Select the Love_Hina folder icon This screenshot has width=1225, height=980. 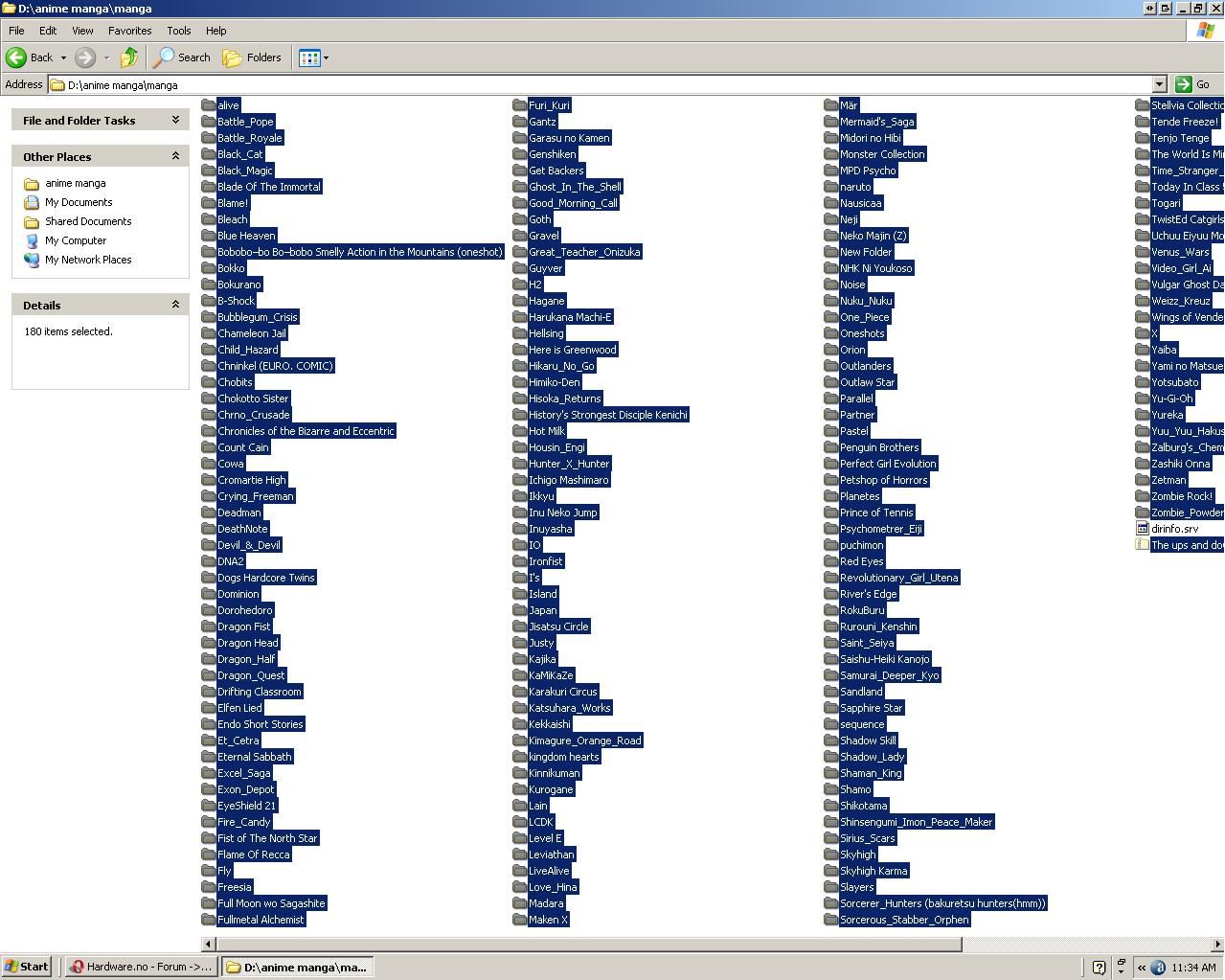pyautogui.click(x=520, y=887)
